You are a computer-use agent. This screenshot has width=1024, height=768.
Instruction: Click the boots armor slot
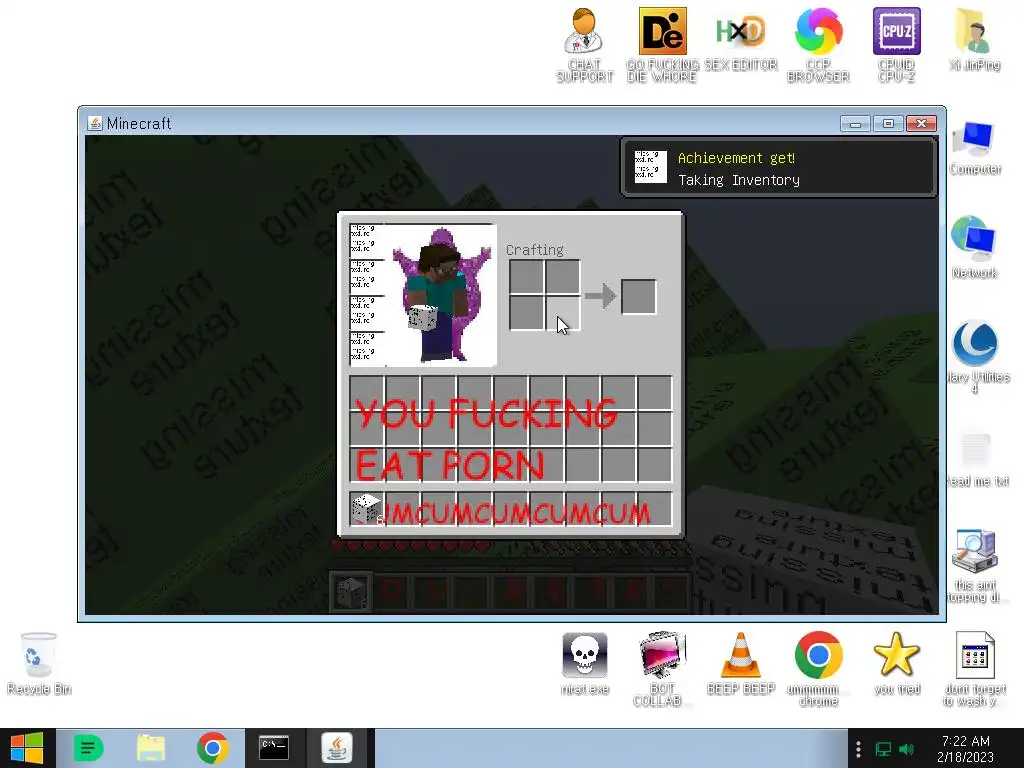pos(366,349)
